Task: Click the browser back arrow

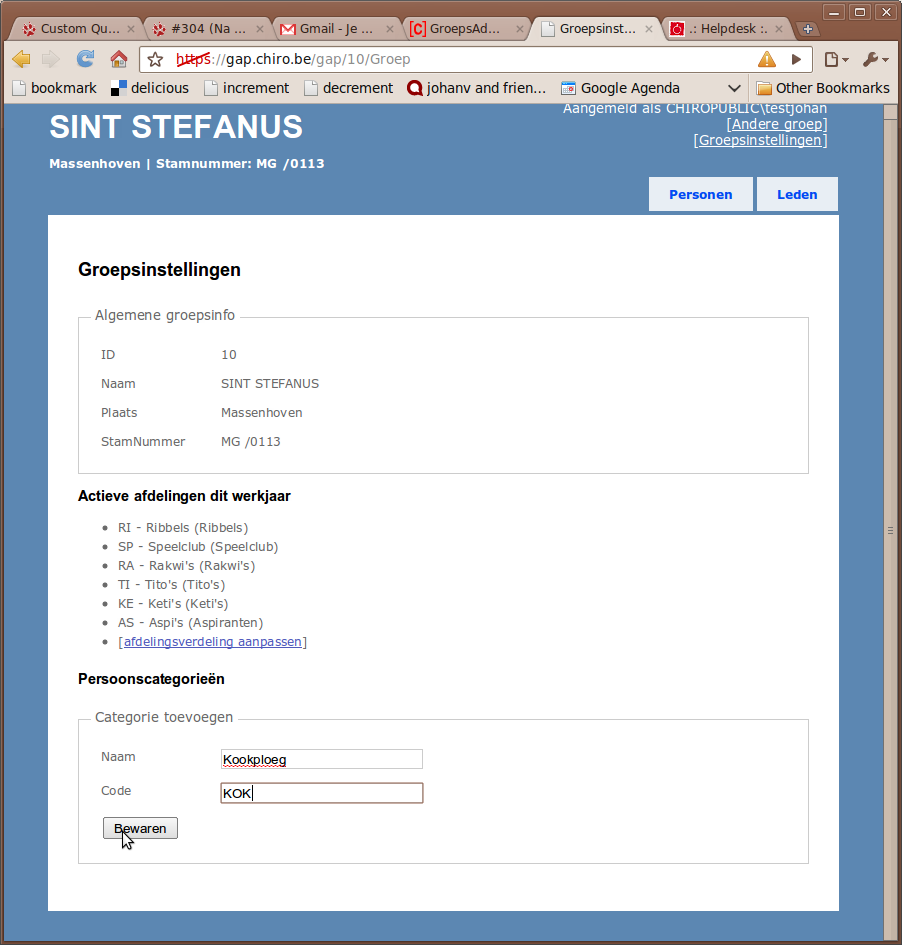Action: 21,59
